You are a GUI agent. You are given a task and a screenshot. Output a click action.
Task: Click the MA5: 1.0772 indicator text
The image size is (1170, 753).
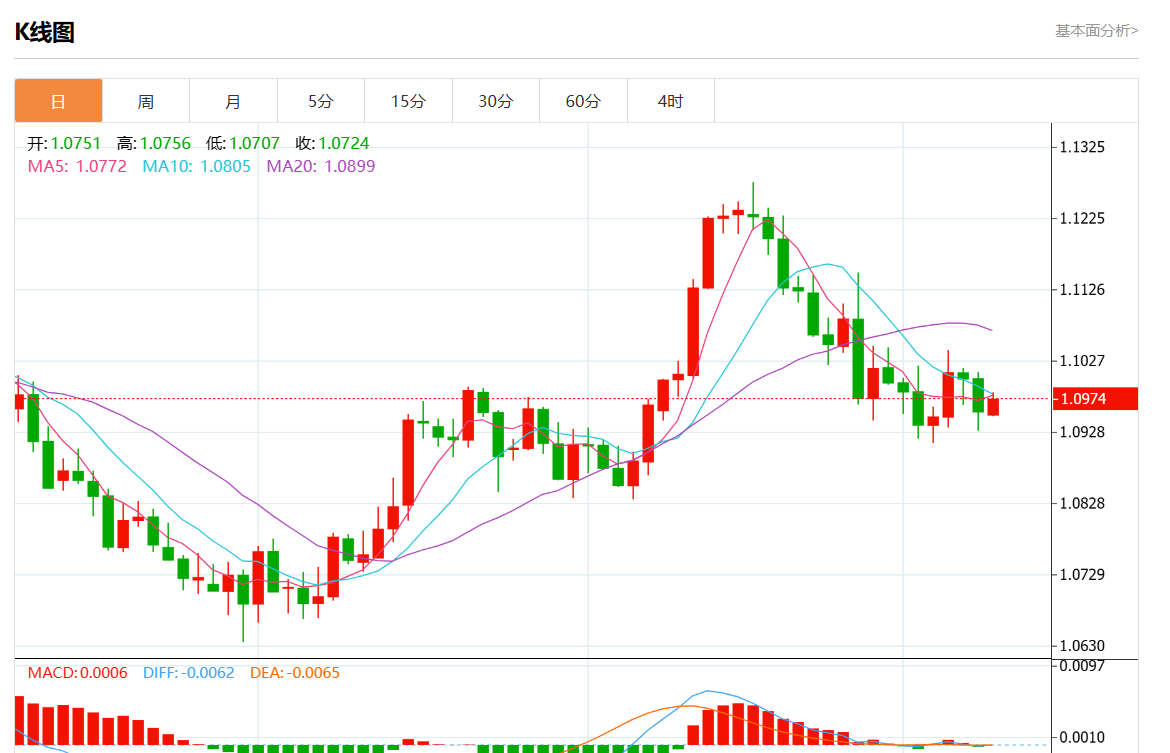coord(78,166)
